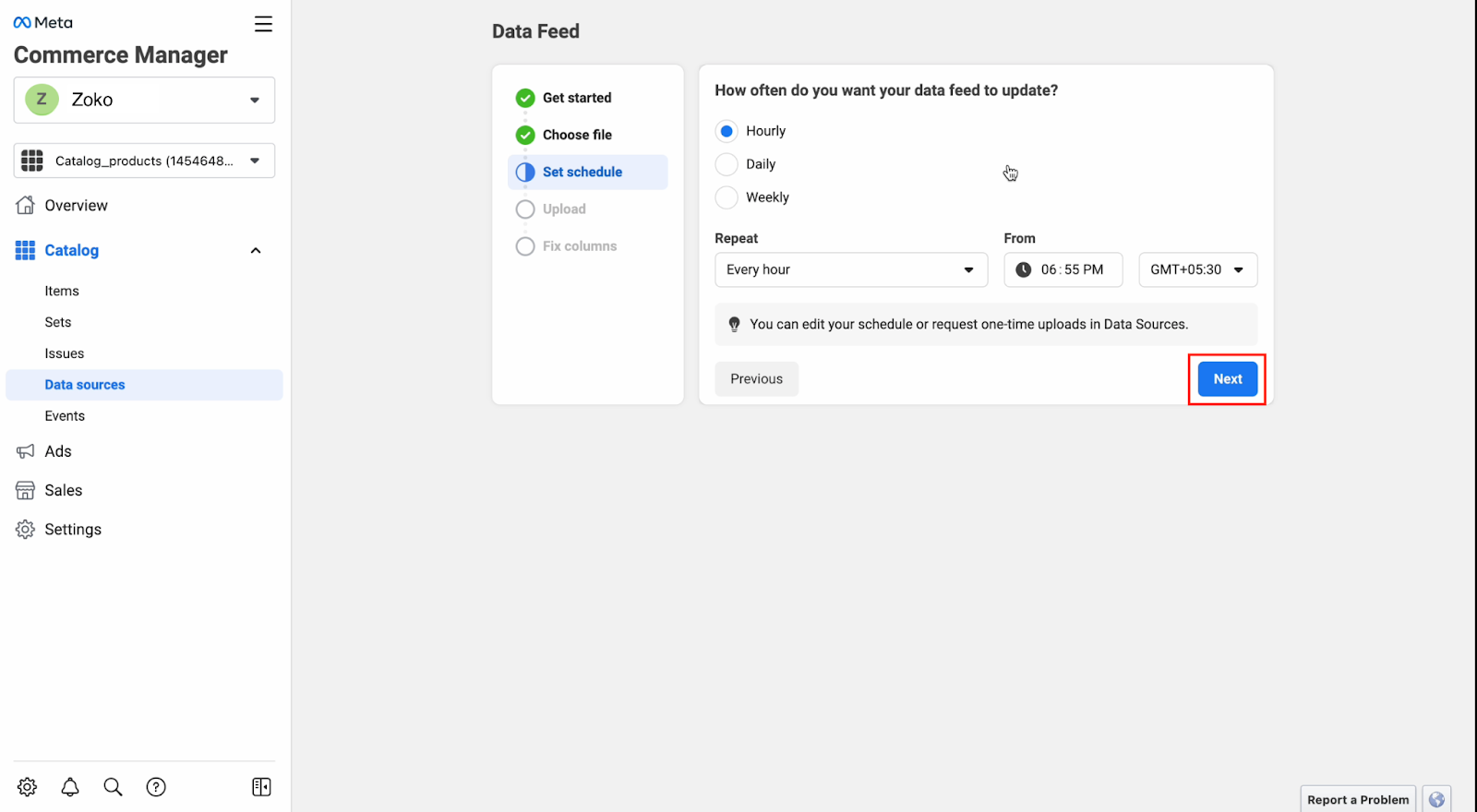
Task: Open the GMT+05:30 timezone dropdown
Action: (x=1197, y=269)
